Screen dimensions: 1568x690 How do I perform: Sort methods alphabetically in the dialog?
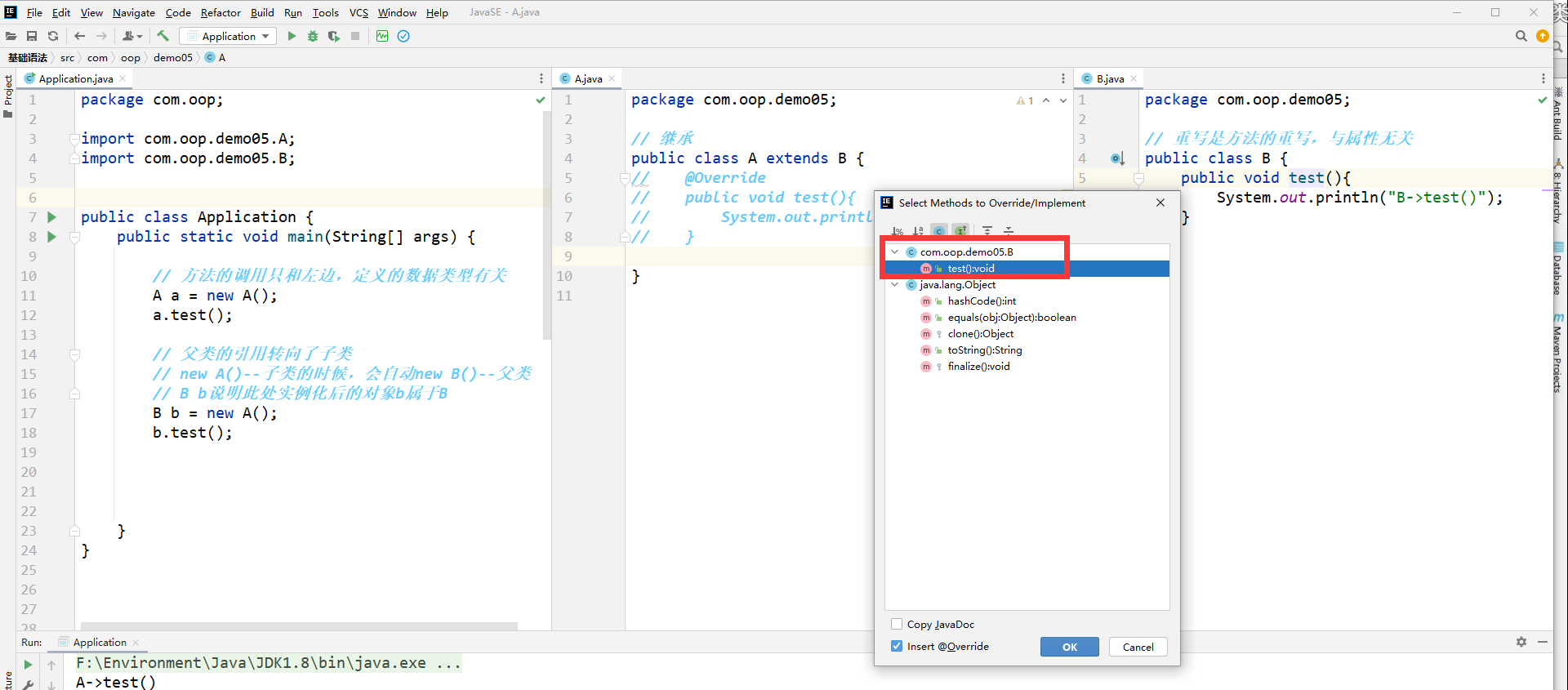pyautogui.click(x=918, y=231)
